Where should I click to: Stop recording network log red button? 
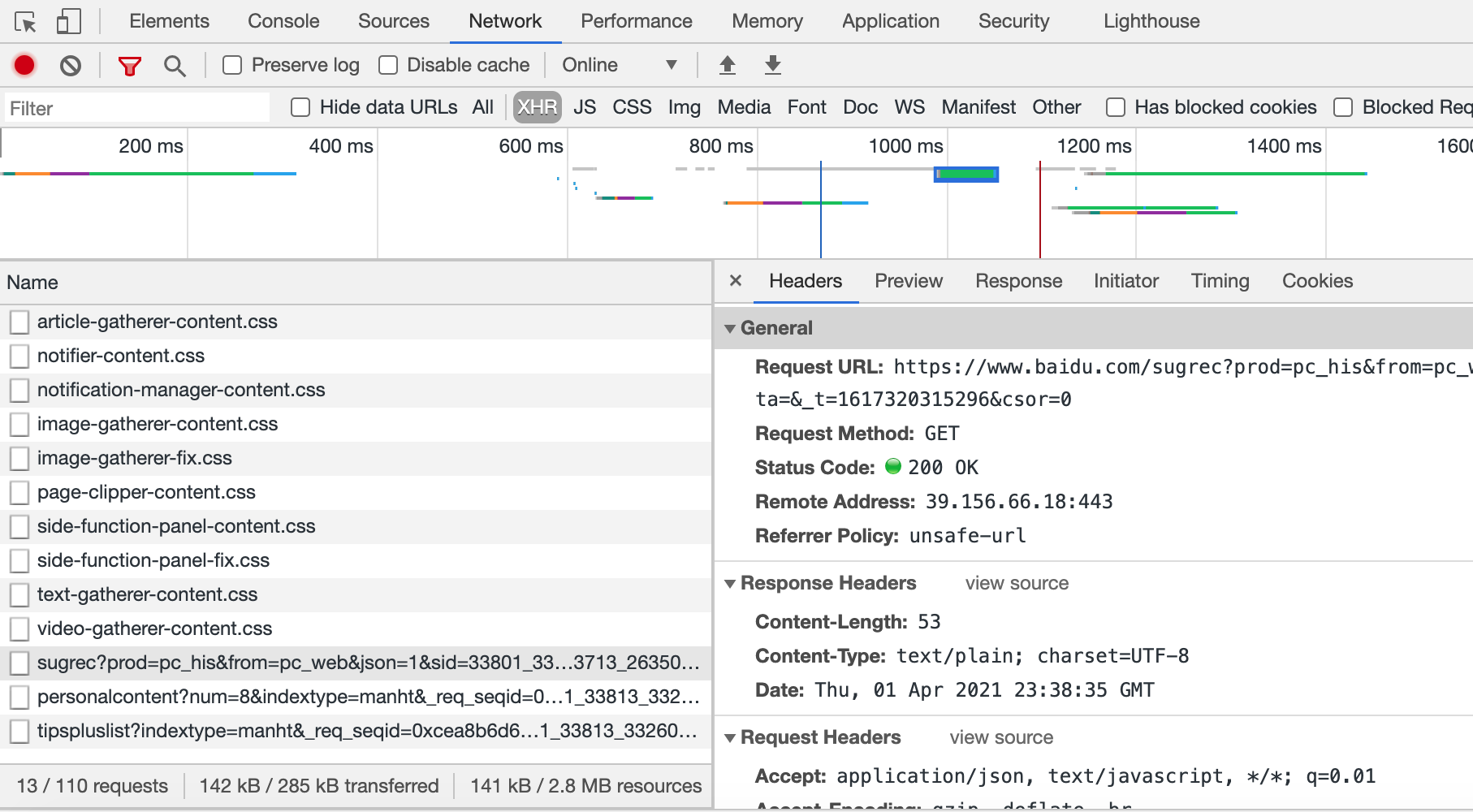tap(24, 65)
